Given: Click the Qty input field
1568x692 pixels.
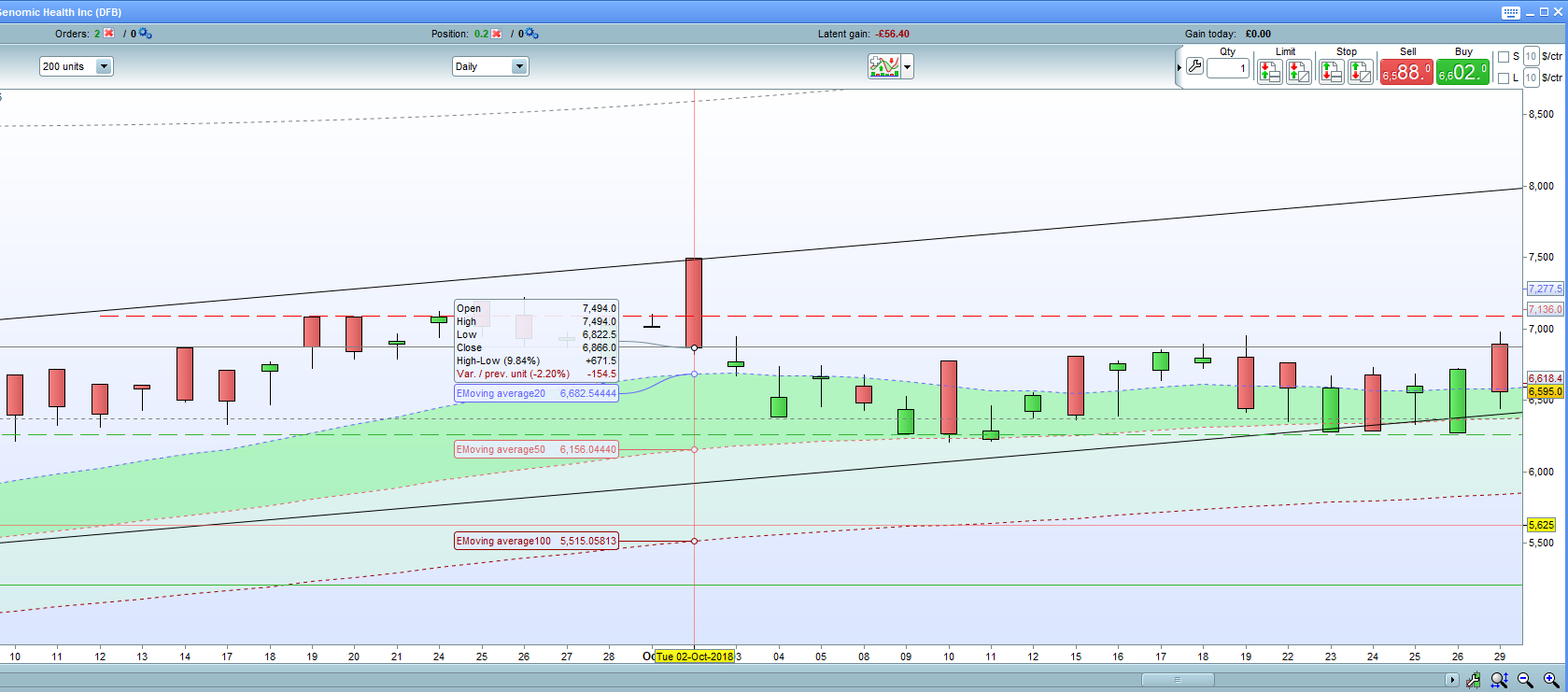Looking at the screenshot, I should coord(1227,68).
